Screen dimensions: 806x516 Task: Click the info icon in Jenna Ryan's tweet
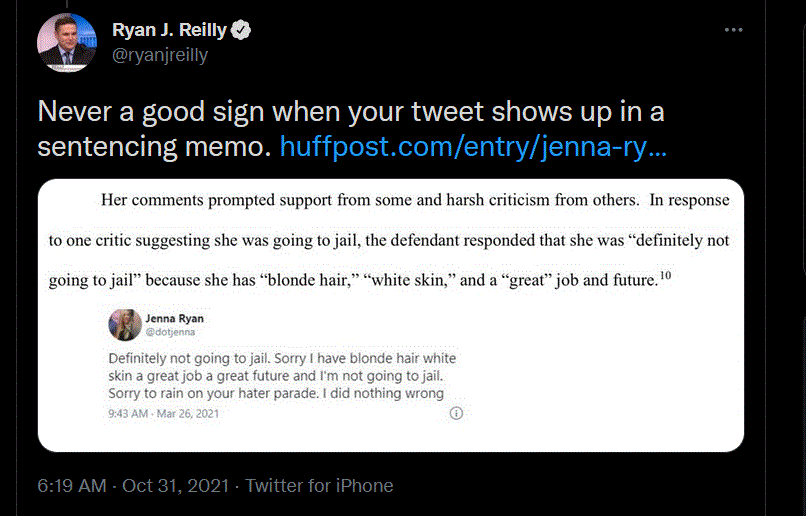click(x=457, y=413)
